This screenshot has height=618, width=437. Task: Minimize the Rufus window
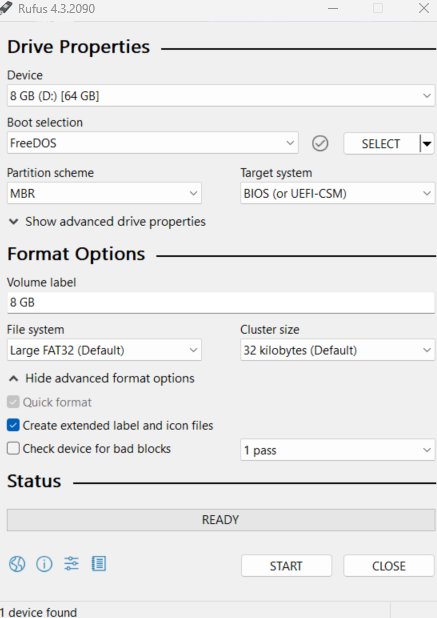click(x=333, y=8)
